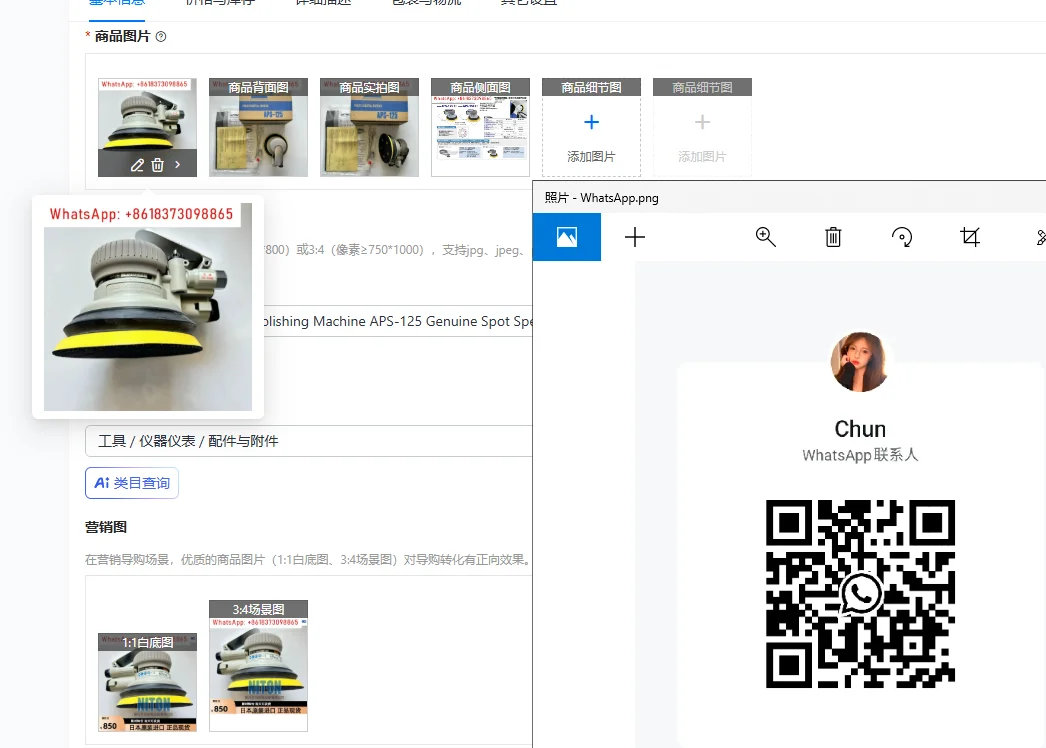
Task: Click the 照片 - WhatsApp.png window title
Action: pos(601,198)
